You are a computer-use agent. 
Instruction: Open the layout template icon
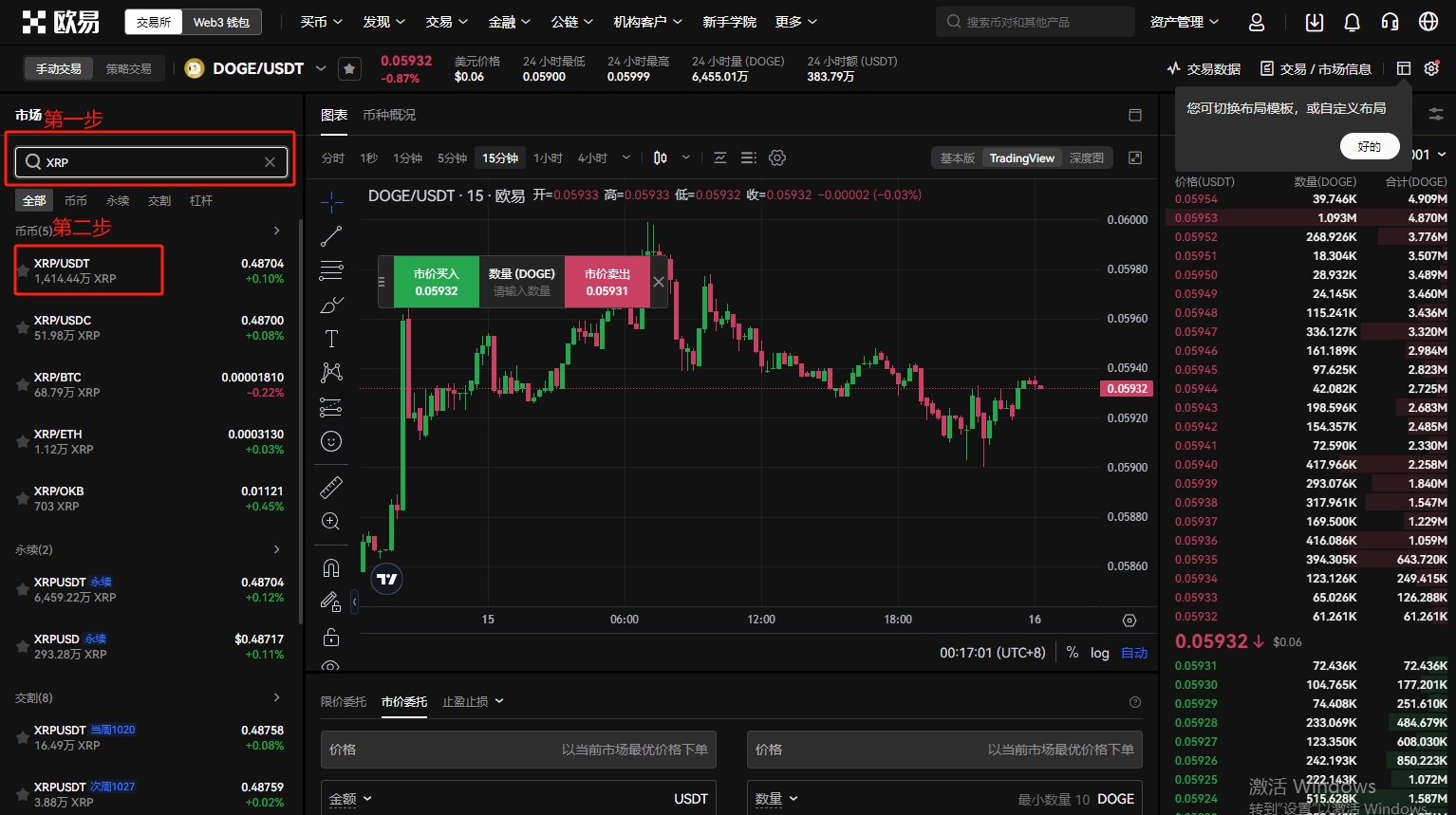(x=1404, y=68)
